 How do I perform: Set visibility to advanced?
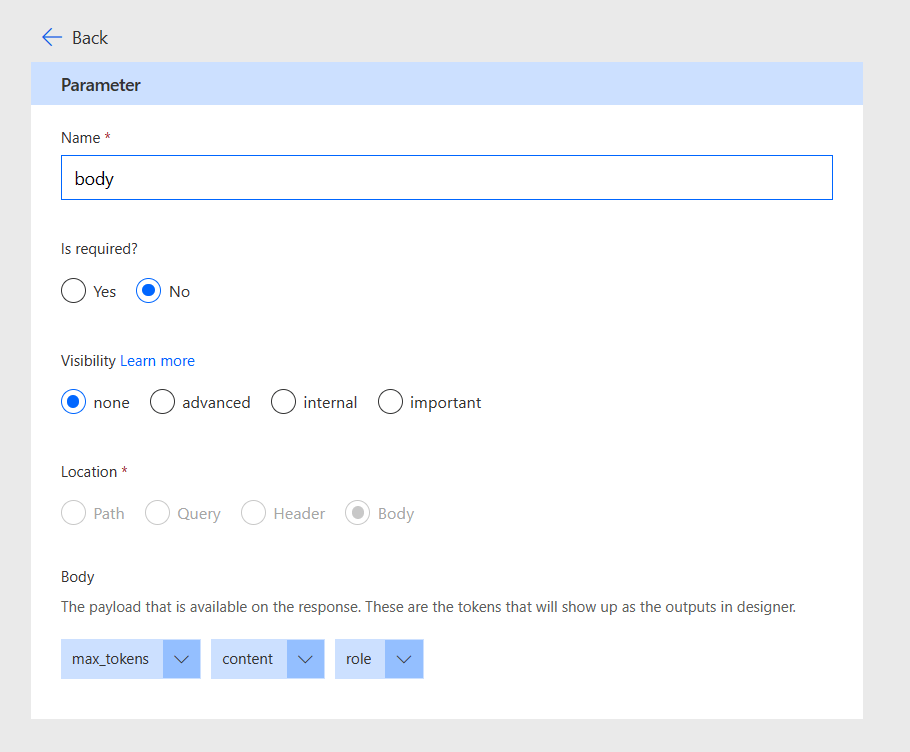pos(162,402)
